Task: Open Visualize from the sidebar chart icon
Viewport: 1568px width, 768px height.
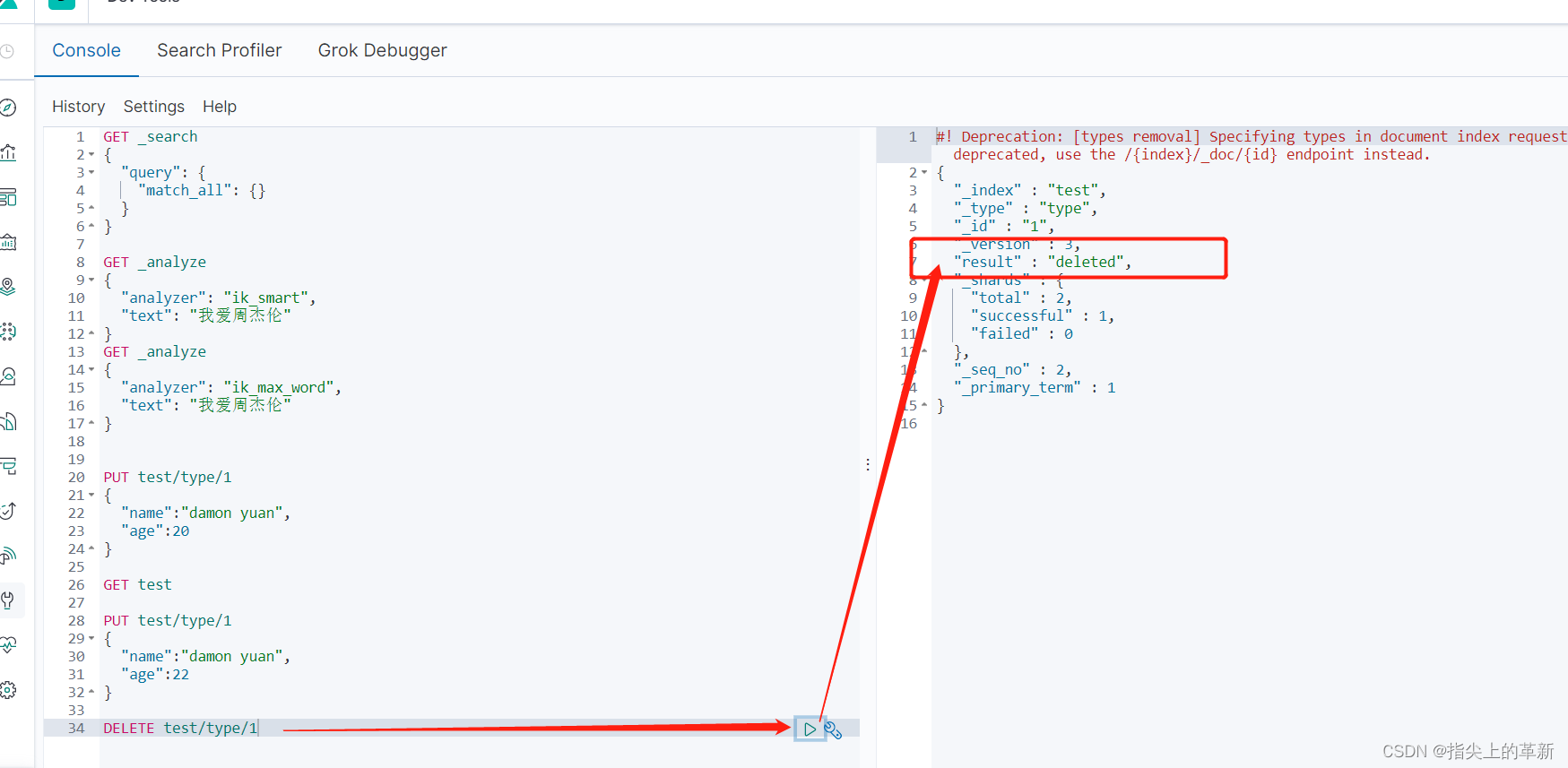Action: (7, 152)
